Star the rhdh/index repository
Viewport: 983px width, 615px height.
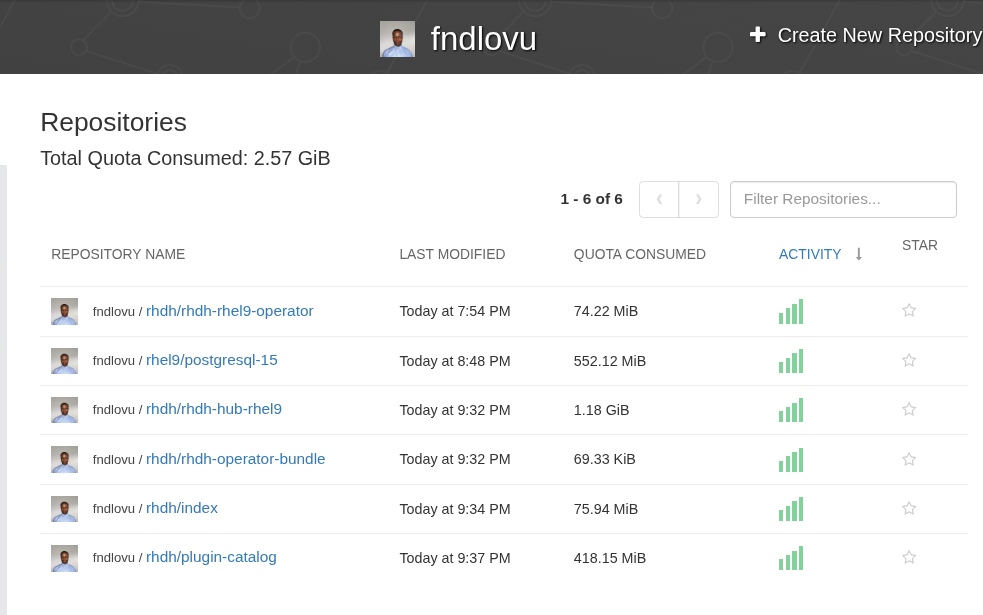[x=909, y=508]
